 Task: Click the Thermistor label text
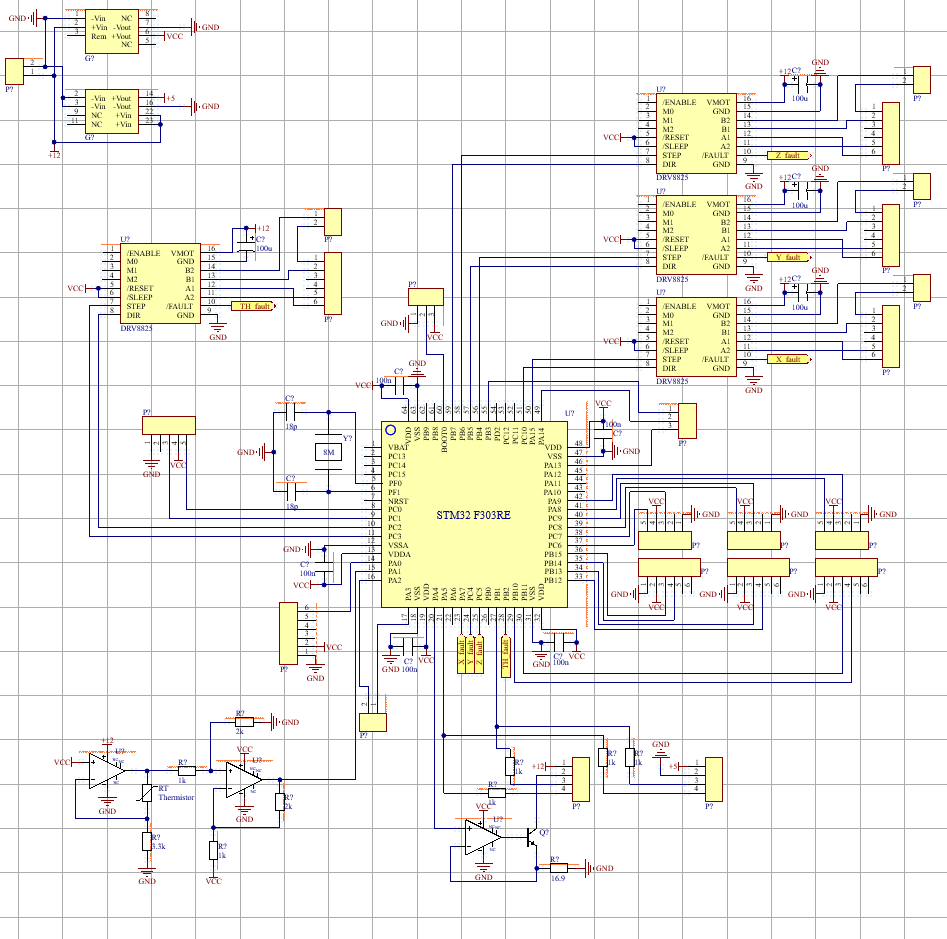click(176, 797)
